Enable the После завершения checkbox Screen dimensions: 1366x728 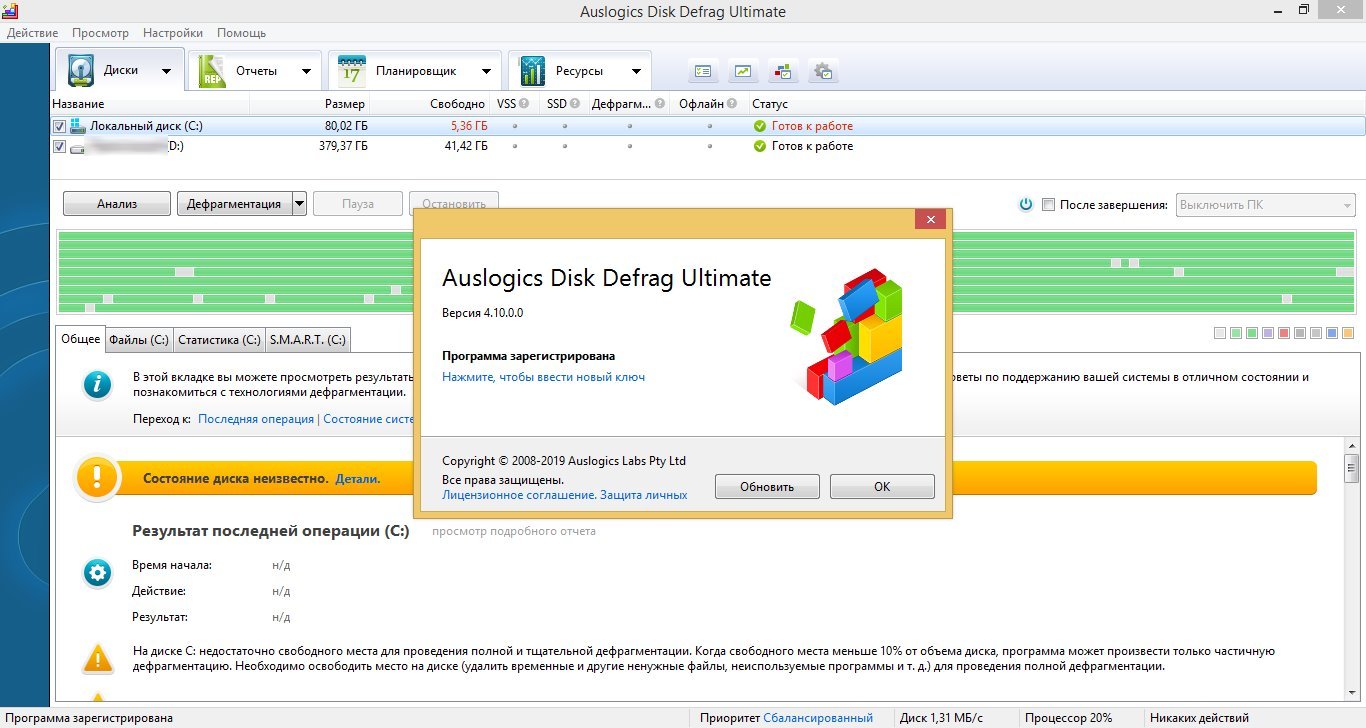pos(1048,205)
